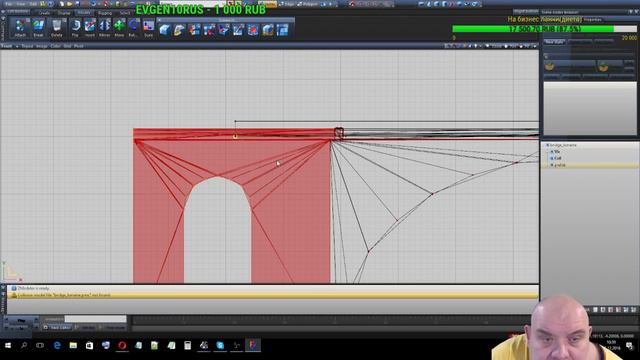This screenshot has height=360, width=640.
Task: Select the Insert tool
Action: 90,28
